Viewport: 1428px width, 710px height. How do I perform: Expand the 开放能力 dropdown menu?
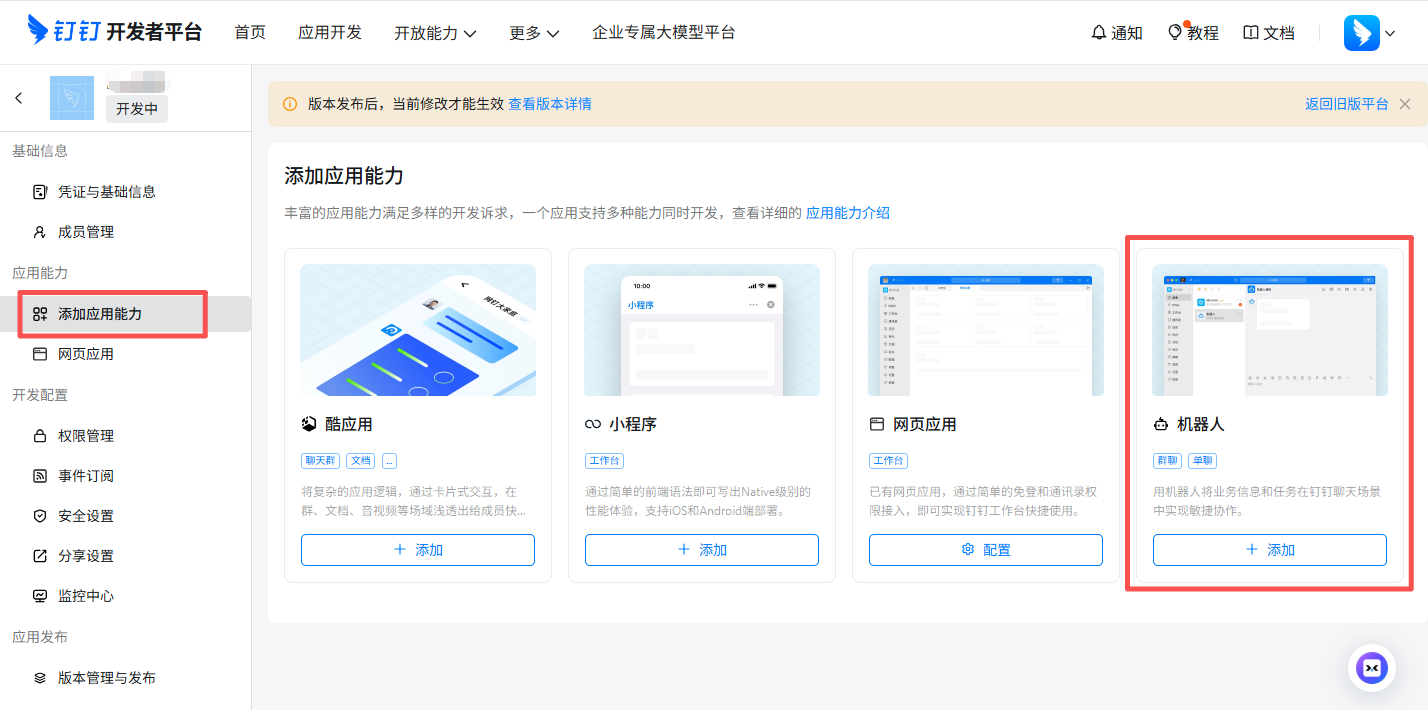pos(435,33)
